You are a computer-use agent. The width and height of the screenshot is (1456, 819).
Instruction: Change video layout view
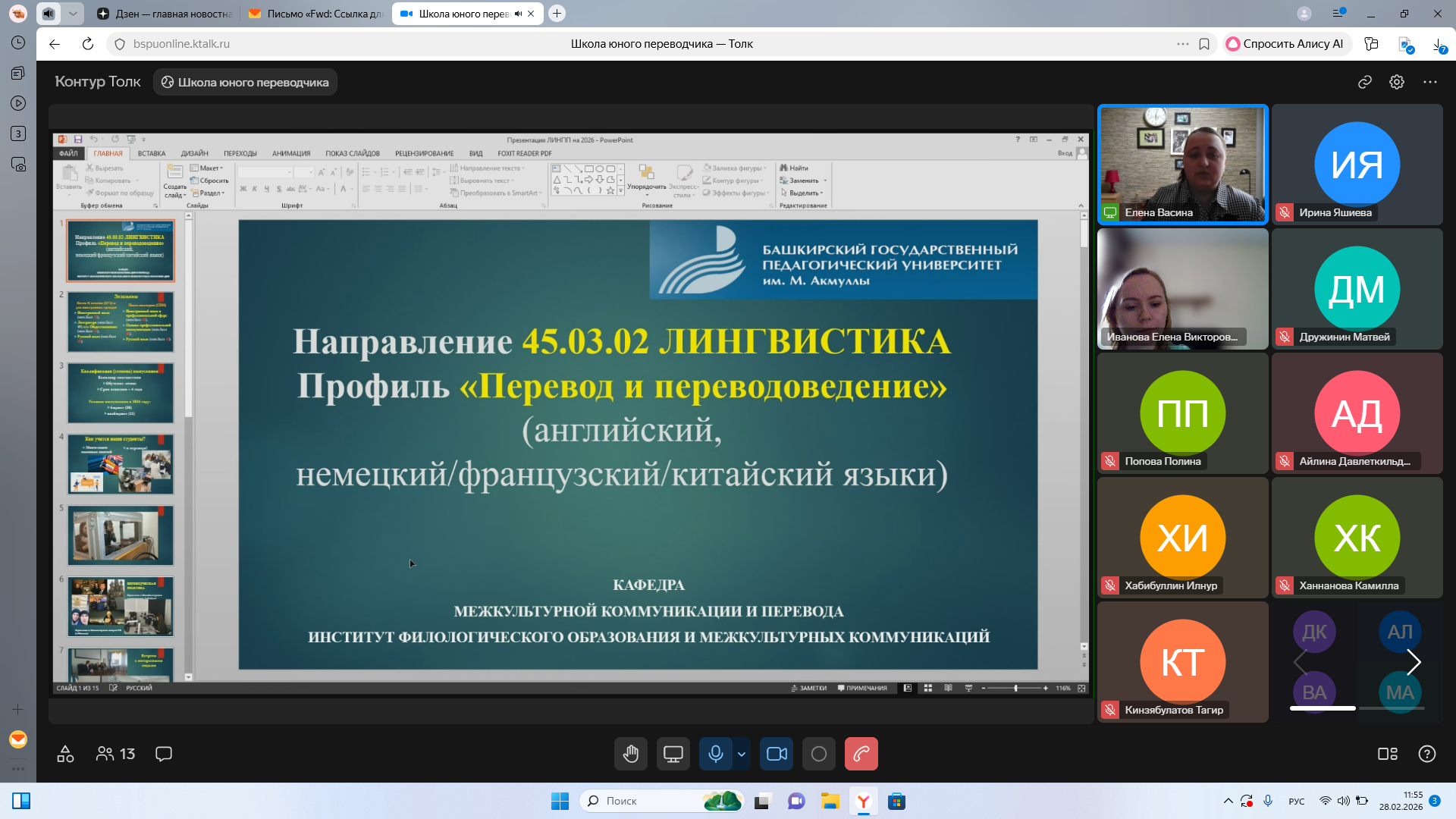point(1387,754)
